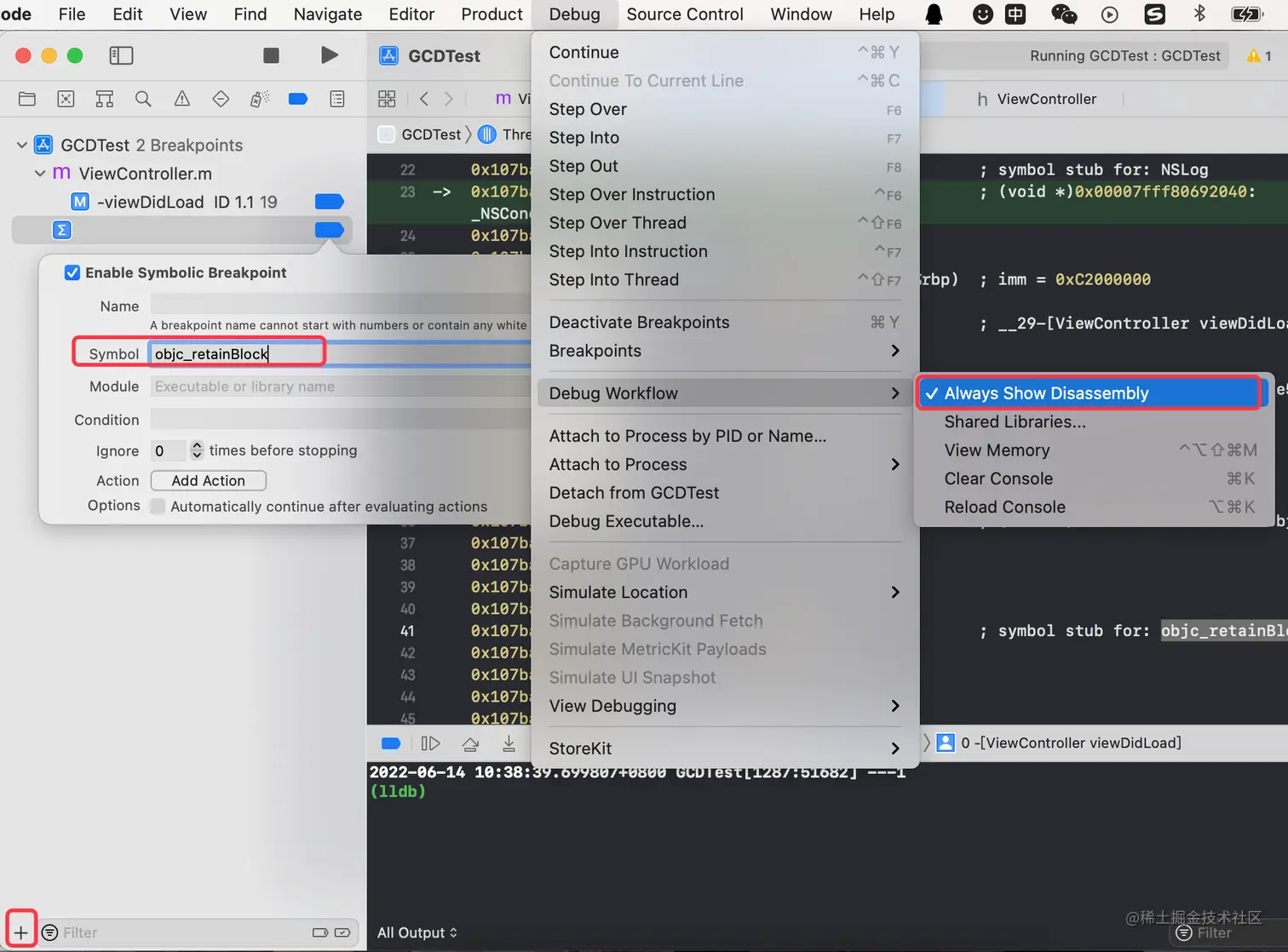Viewport: 1288px width, 952px height.
Task: Click the Add Action button
Action: [x=209, y=481]
